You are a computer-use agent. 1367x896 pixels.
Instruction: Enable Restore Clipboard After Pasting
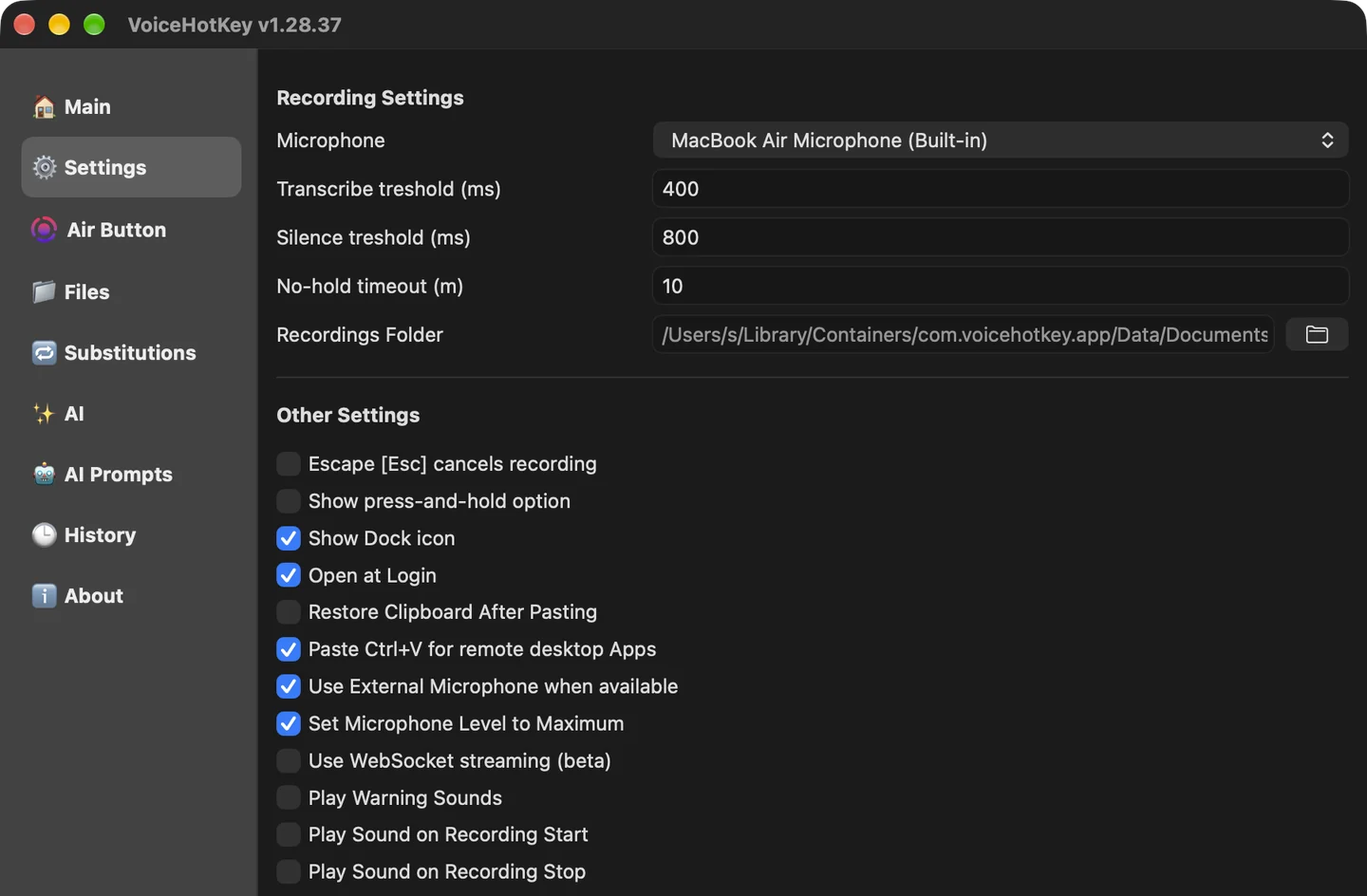(x=289, y=612)
